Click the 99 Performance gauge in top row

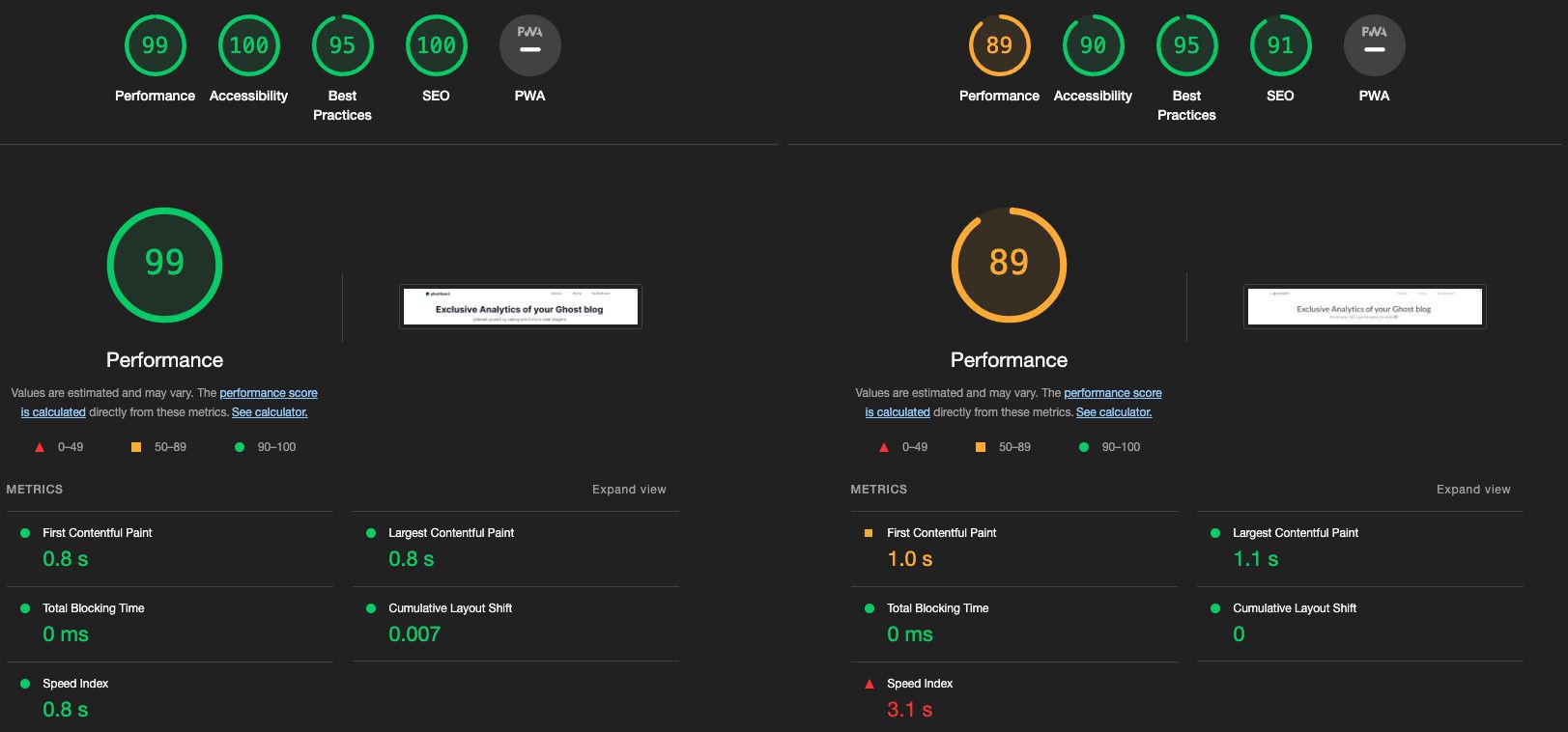click(x=155, y=45)
